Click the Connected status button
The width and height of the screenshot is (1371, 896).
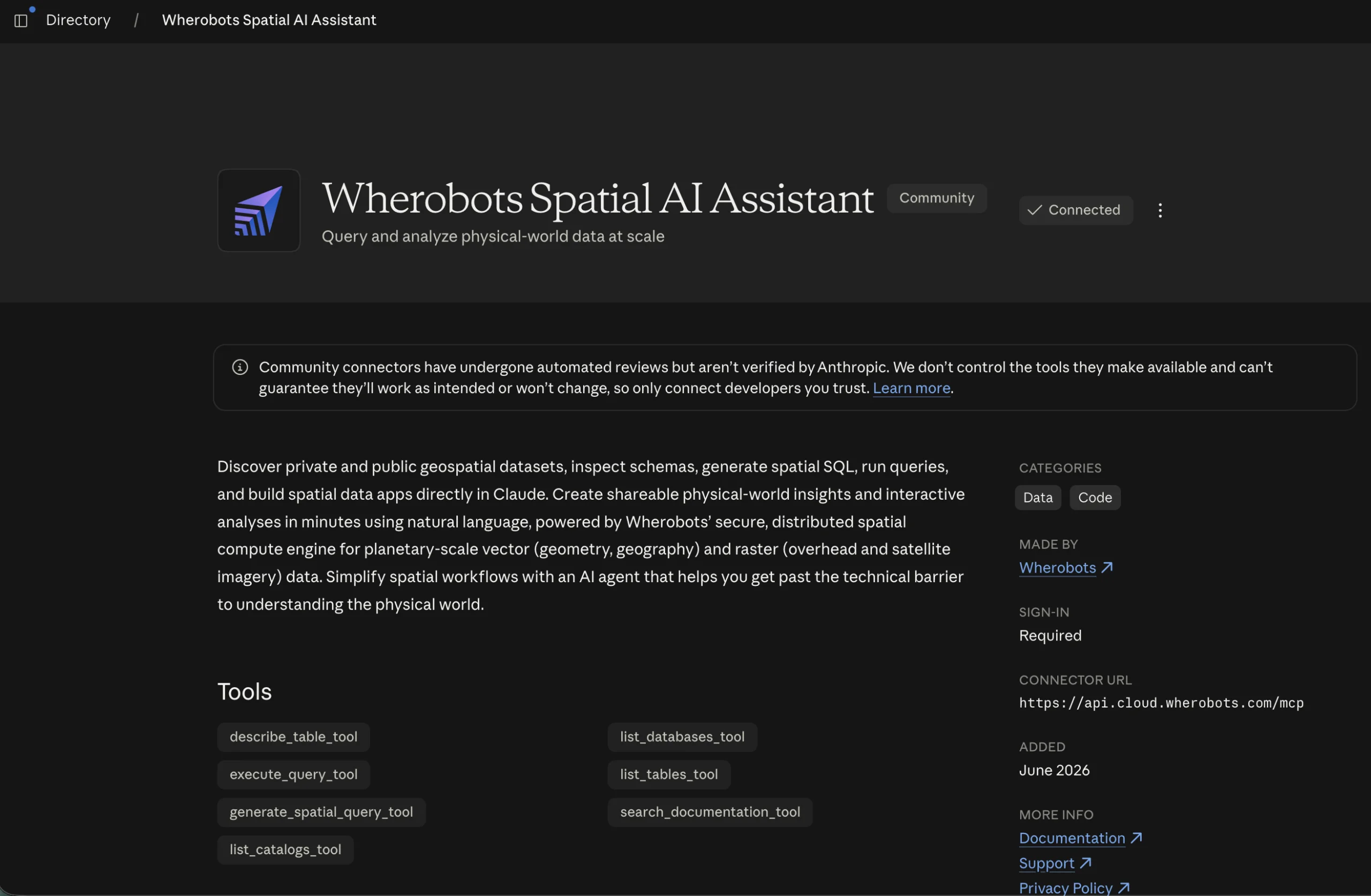(1075, 210)
